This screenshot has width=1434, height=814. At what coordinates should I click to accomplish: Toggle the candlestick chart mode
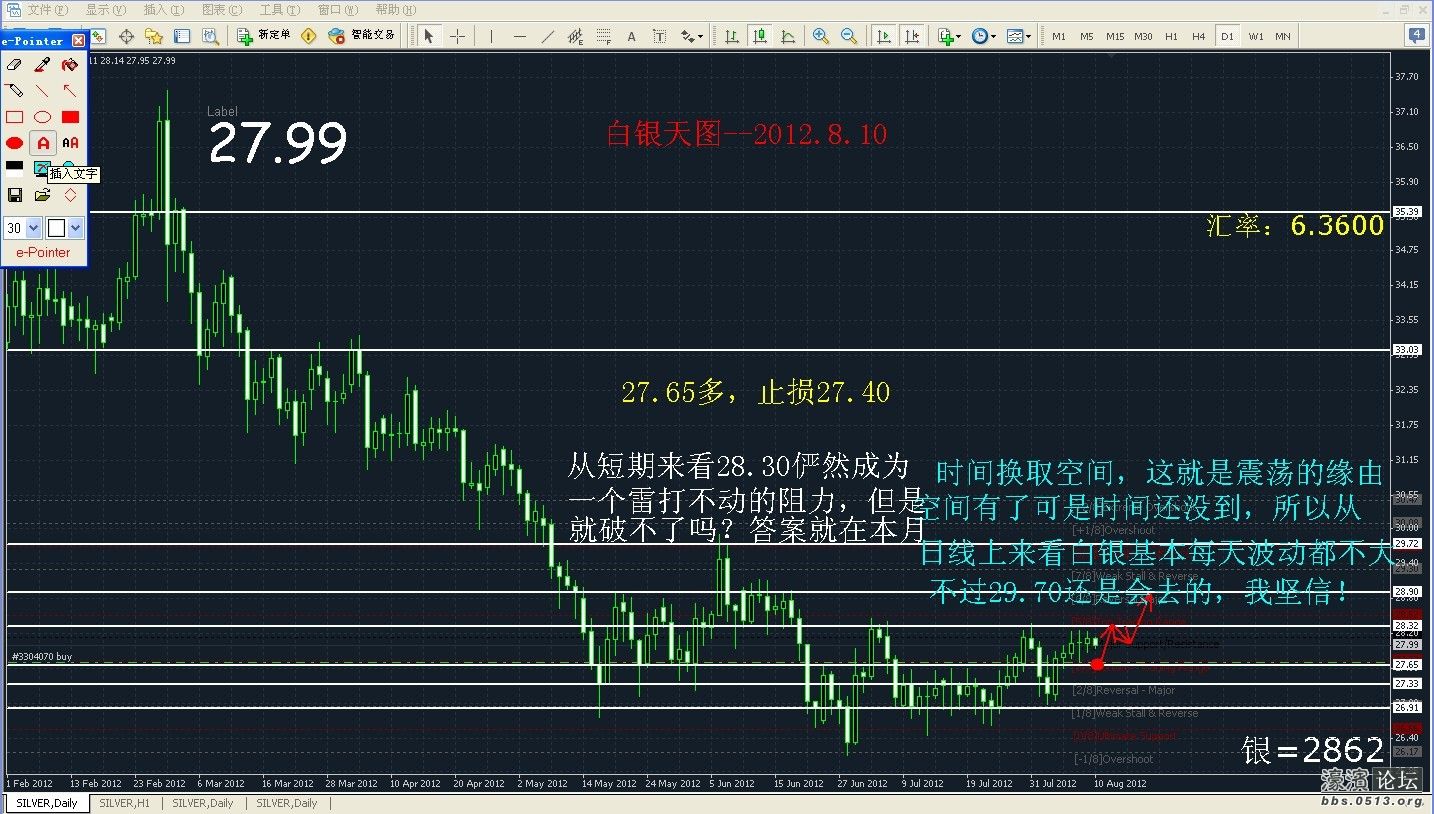pyautogui.click(x=760, y=36)
